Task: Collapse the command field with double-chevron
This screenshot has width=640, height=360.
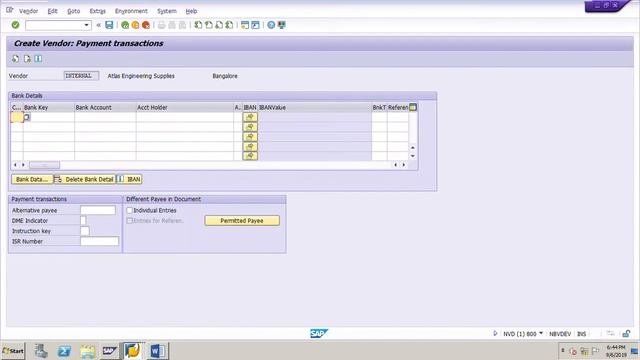Action: pos(98,25)
